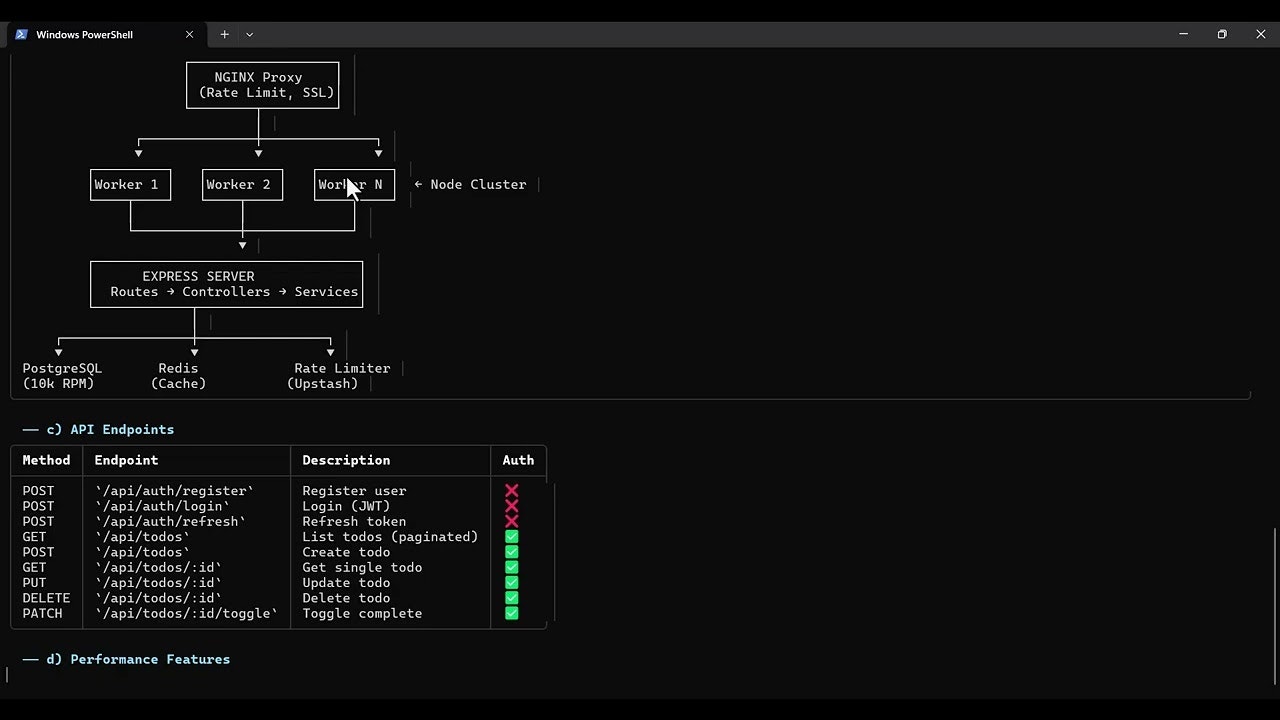Click the "List todos (paginated)" description
The height and width of the screenshot is (720, 1280).
click(390, 537)
